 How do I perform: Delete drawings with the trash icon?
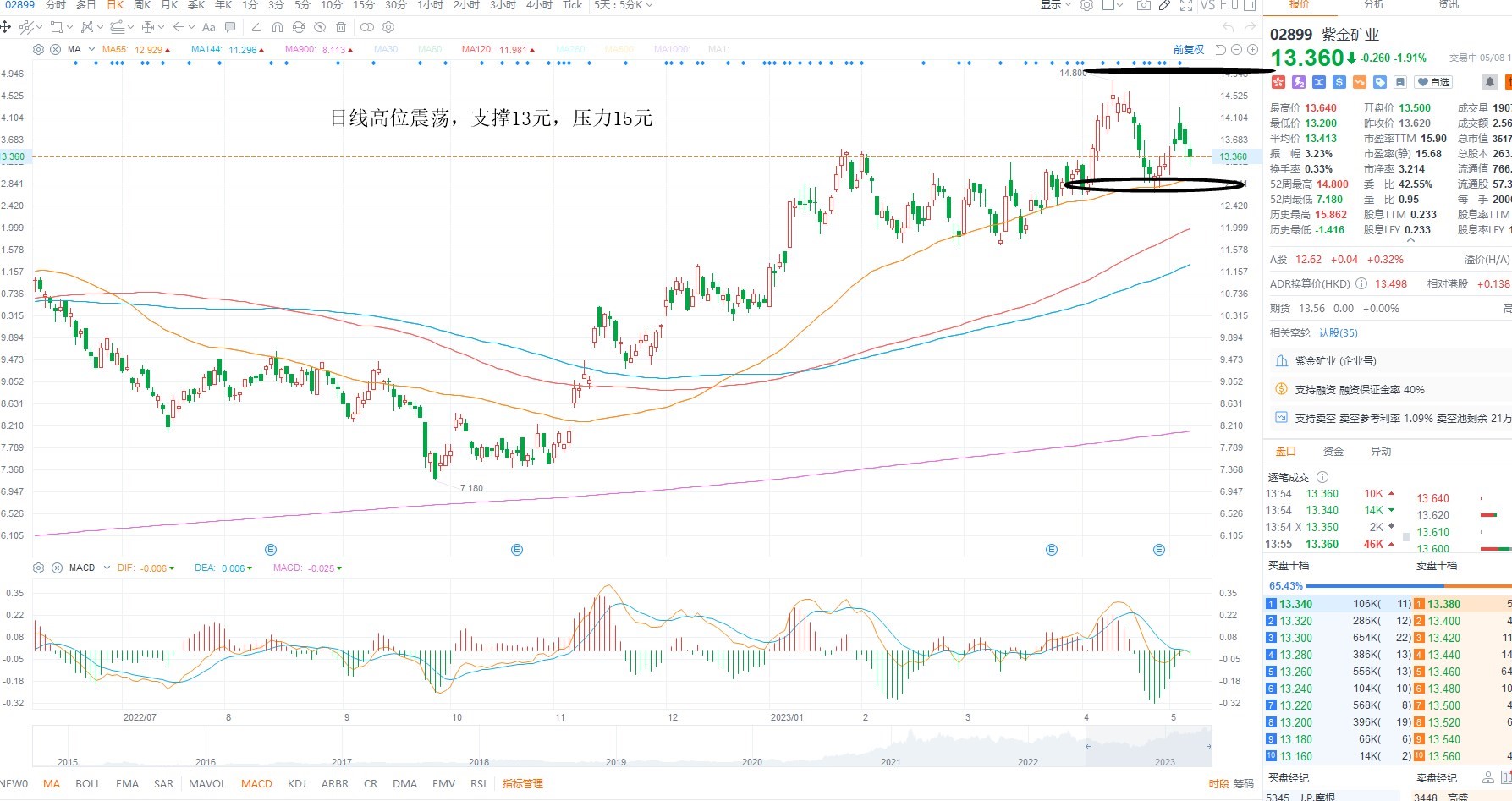(x=341, y=27)
